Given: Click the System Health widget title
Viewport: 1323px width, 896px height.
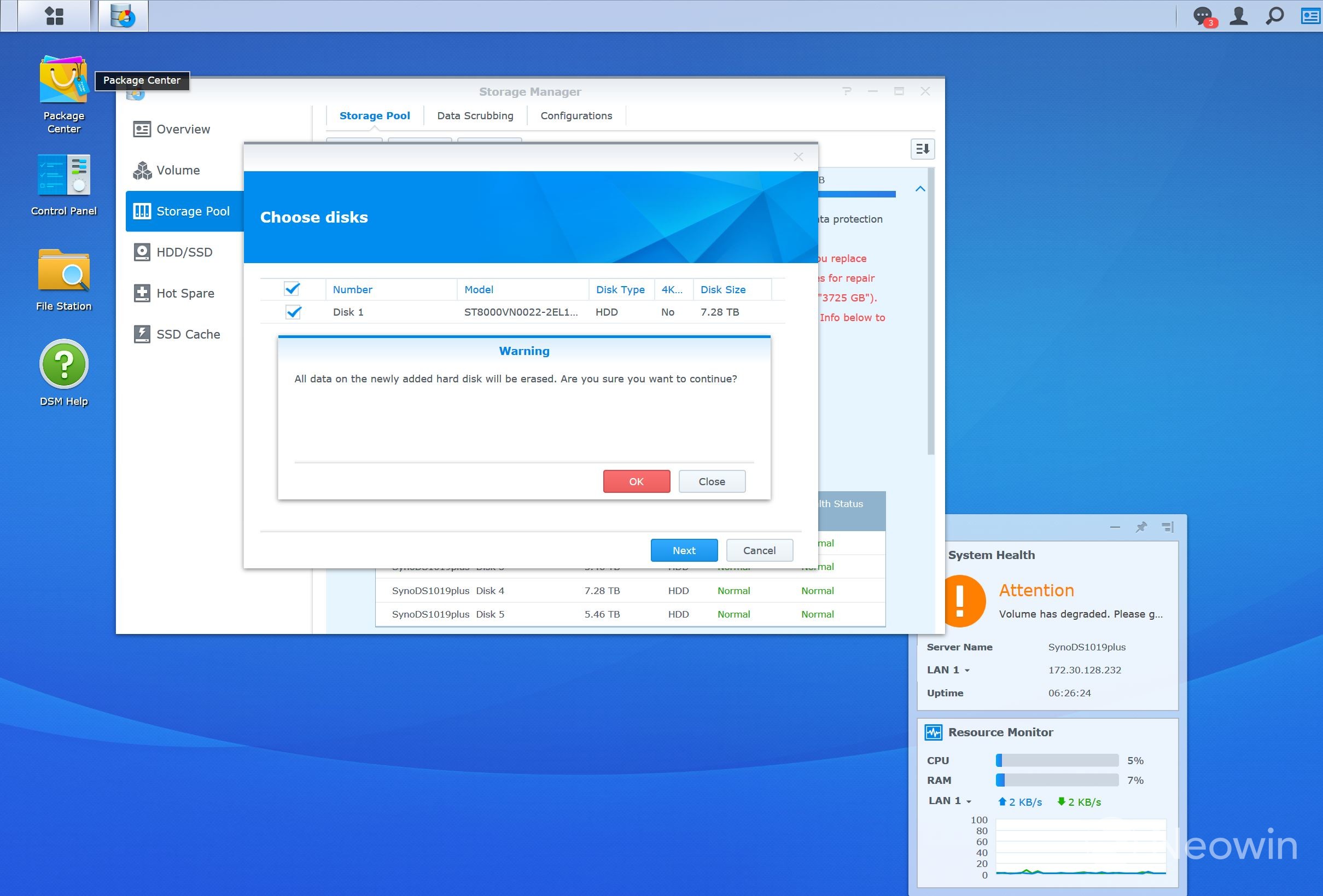Looking at the screenshot, I should [x=991, y=555].
